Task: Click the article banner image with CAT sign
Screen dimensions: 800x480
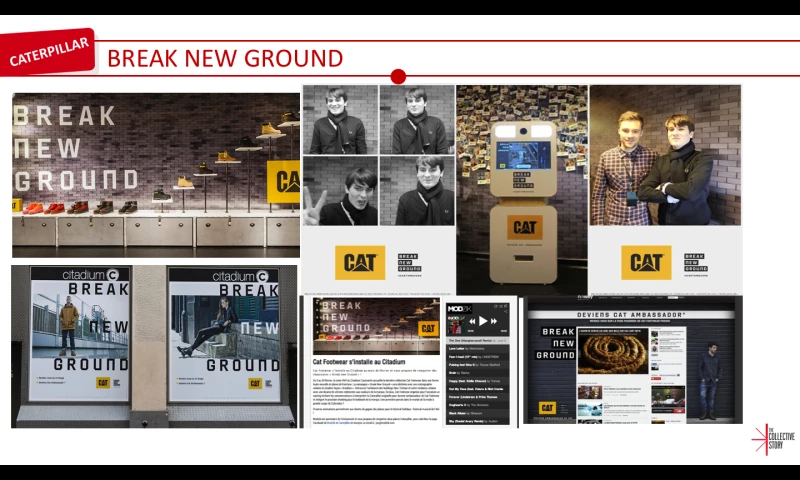Action: (x=376, y=326)
